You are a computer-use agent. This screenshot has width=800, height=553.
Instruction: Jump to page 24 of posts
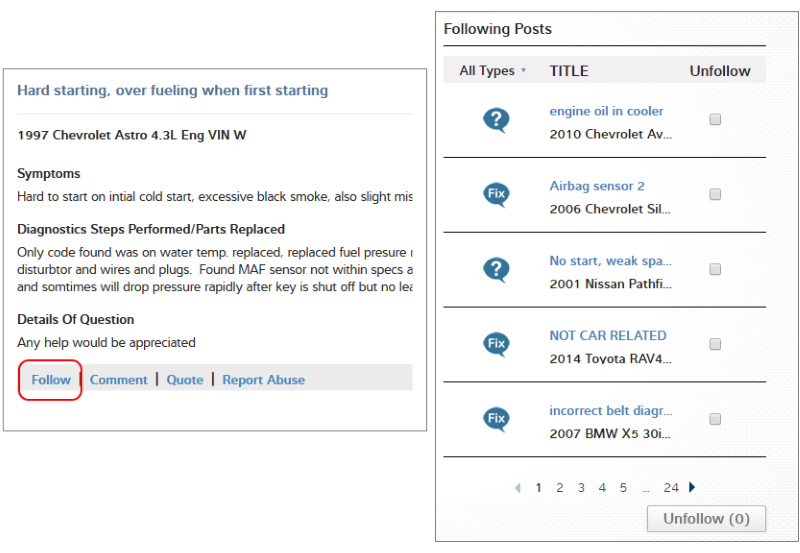coord(671,488)
